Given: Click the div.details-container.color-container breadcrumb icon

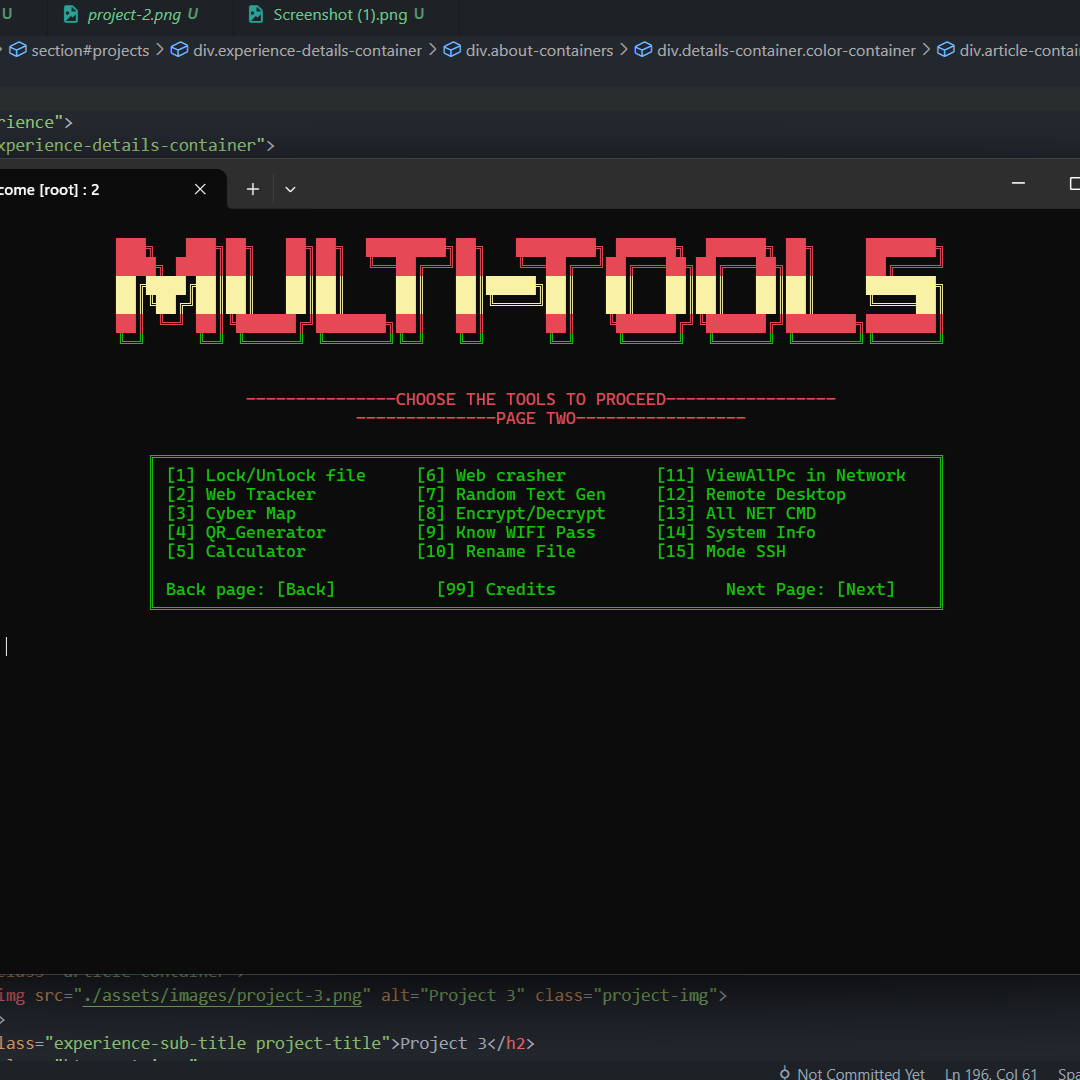Looking at the screenshot, I should (x=642, y=49).
